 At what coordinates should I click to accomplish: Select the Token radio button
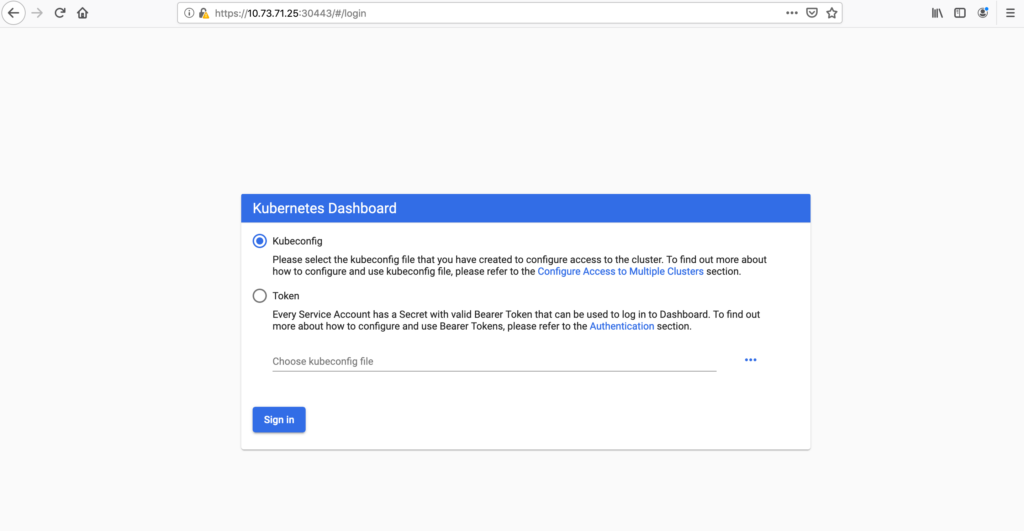pos(260,296)
